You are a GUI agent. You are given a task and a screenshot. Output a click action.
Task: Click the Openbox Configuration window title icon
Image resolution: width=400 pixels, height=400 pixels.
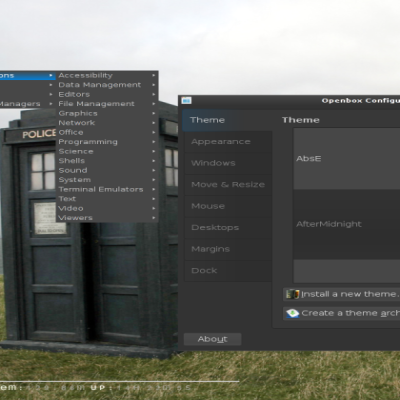[x=186, y=100]
